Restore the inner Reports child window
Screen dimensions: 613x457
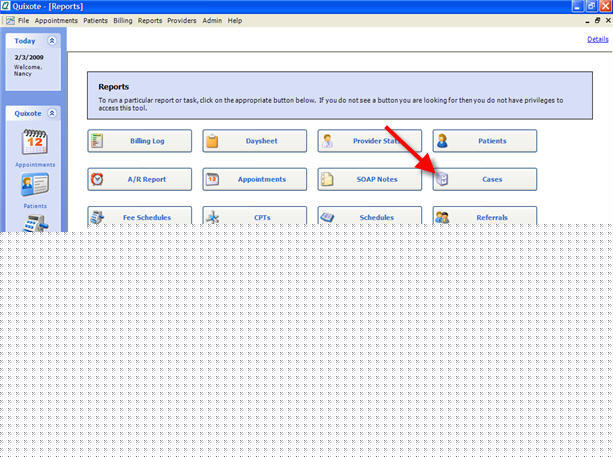coord(597,20)
